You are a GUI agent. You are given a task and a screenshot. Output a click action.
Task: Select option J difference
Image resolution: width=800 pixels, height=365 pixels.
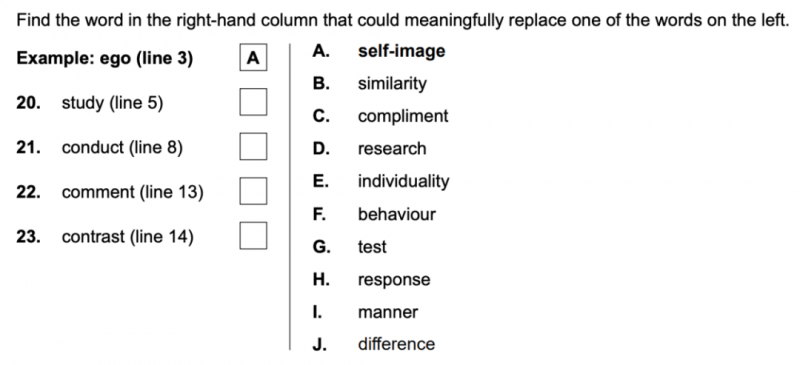tap(374, 345)
